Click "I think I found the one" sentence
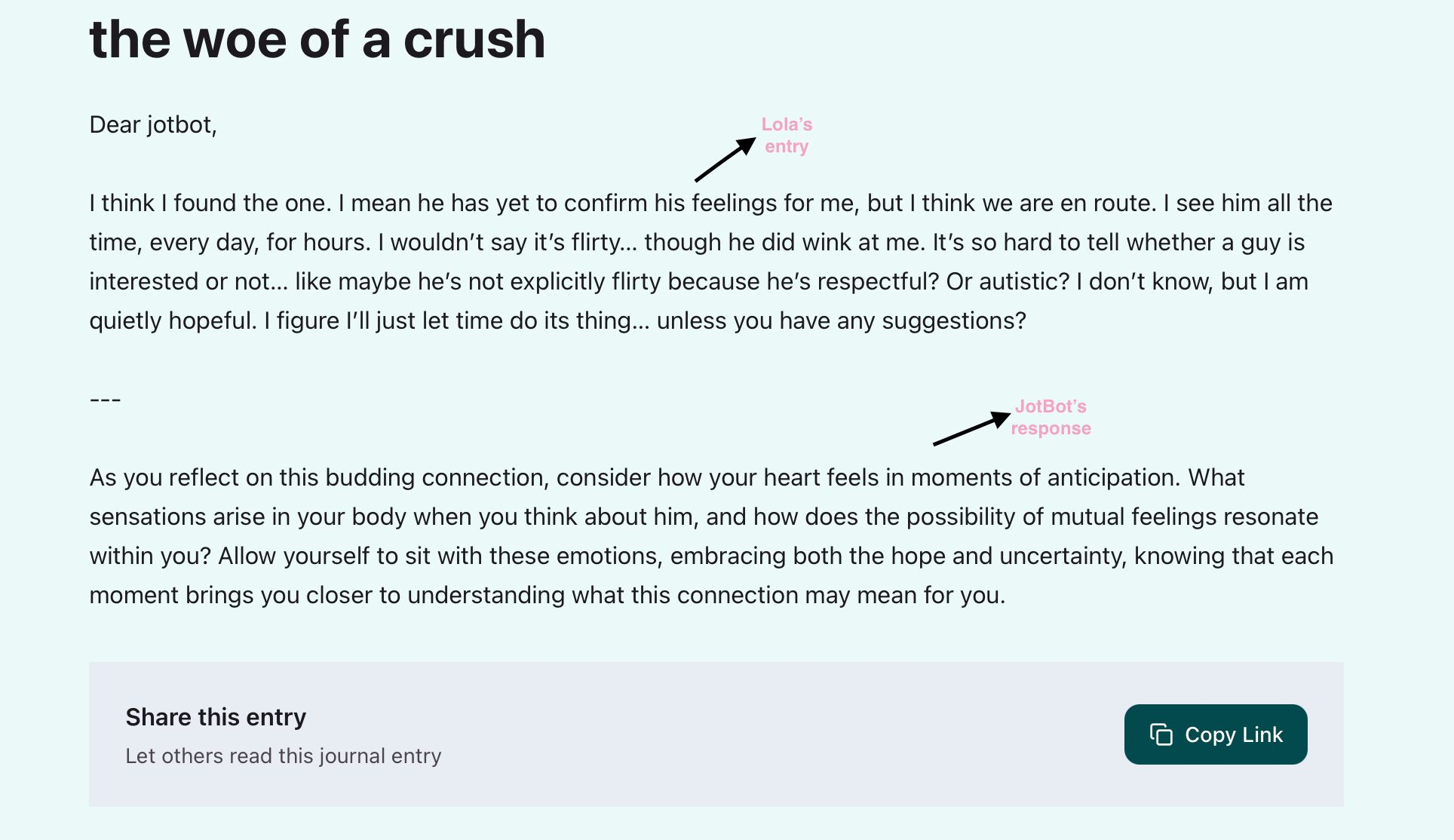 click(x=210, y=203)
